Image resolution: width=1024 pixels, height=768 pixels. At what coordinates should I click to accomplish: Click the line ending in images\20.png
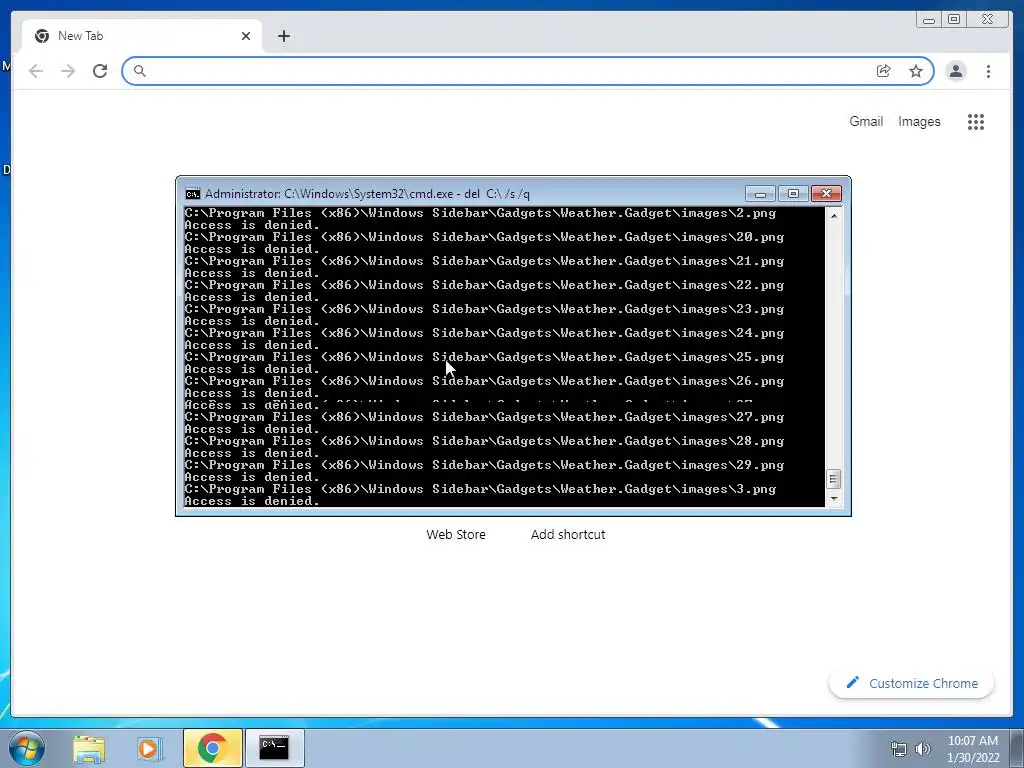click(x=484, y=237)
